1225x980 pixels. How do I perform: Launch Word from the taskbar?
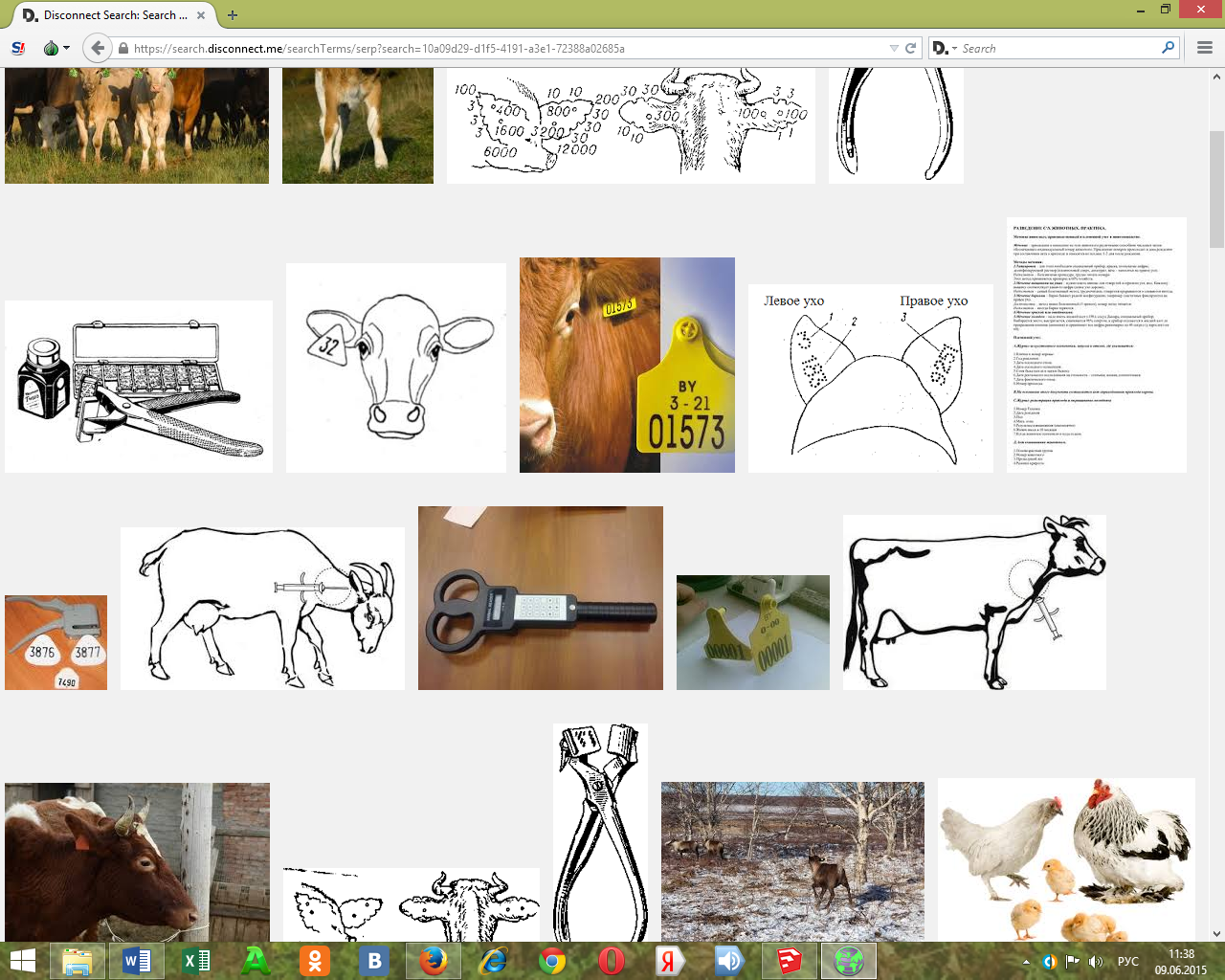click(x=137, y=961)
